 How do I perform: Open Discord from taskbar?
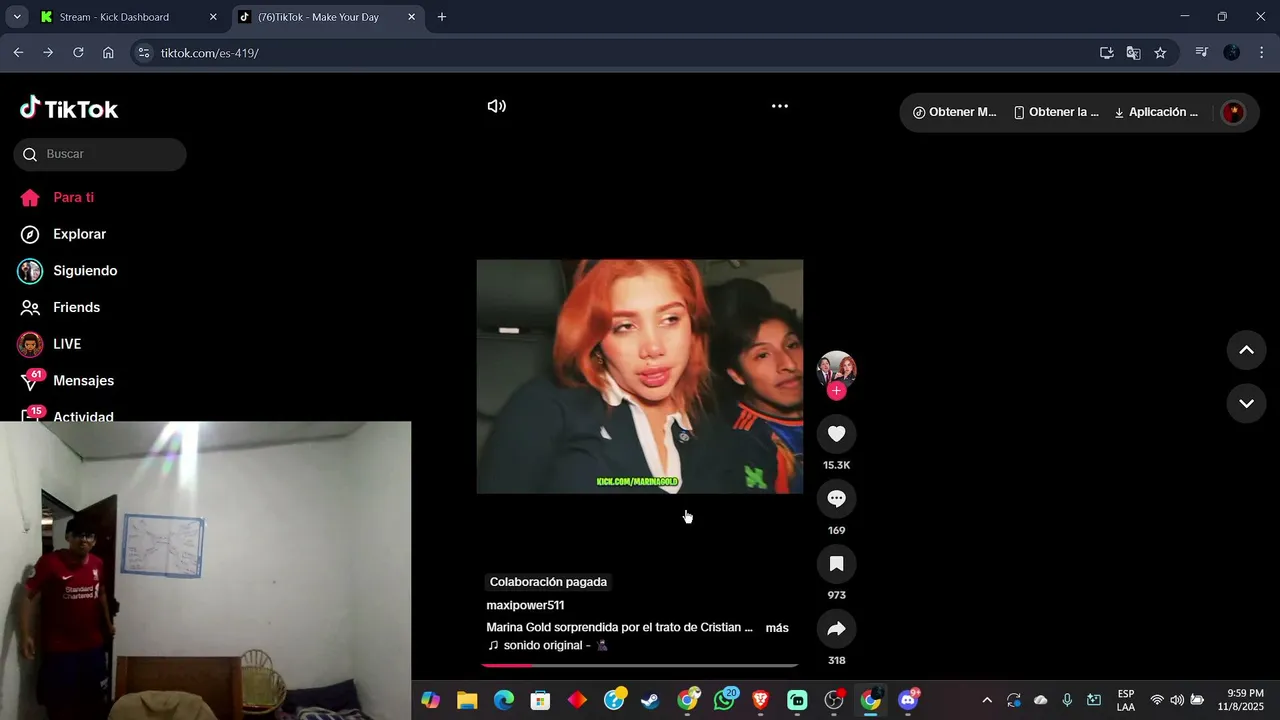pos(908,700)
